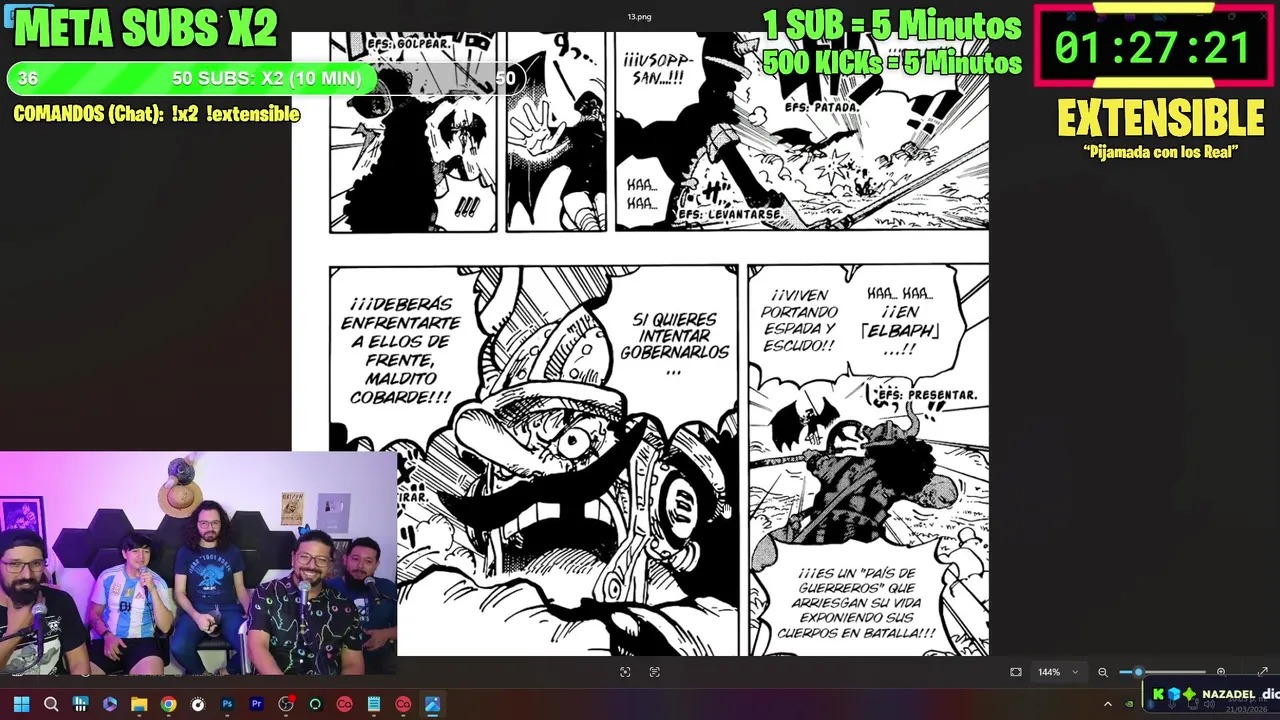
Task: Click the 13.png file name title
Action: (639, 17)
